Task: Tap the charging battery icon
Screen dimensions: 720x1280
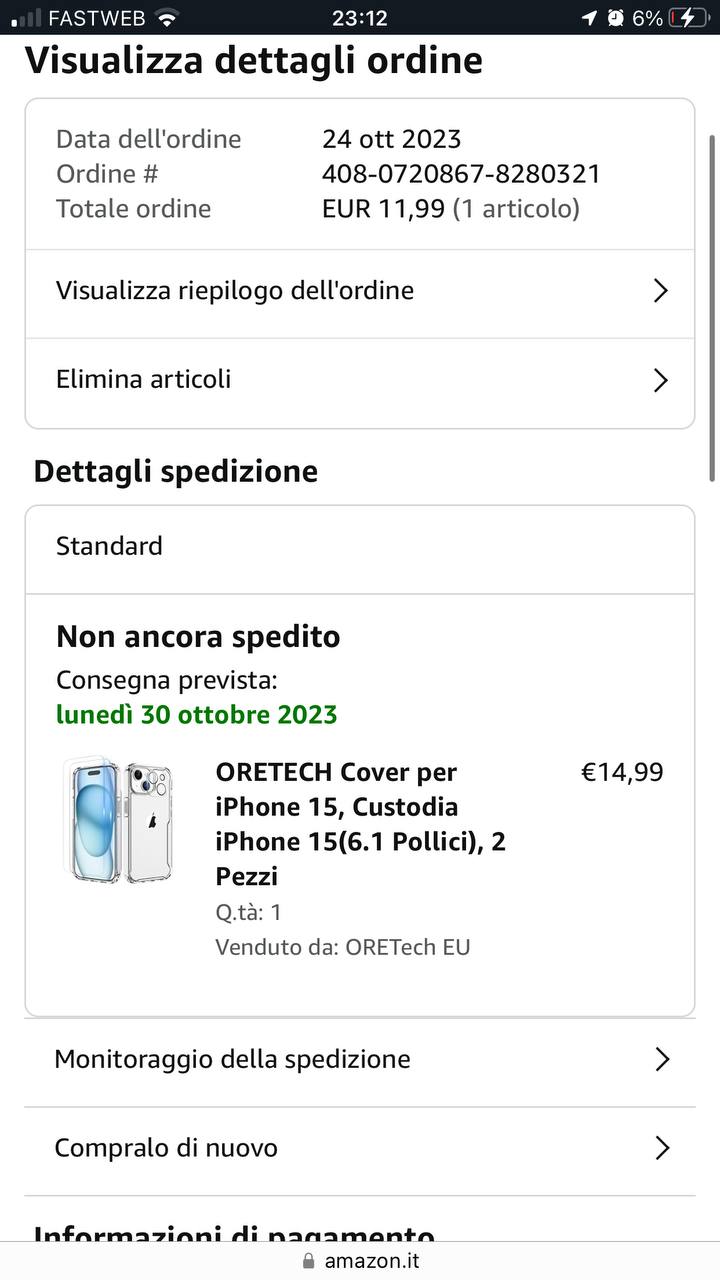Action: 689,18
